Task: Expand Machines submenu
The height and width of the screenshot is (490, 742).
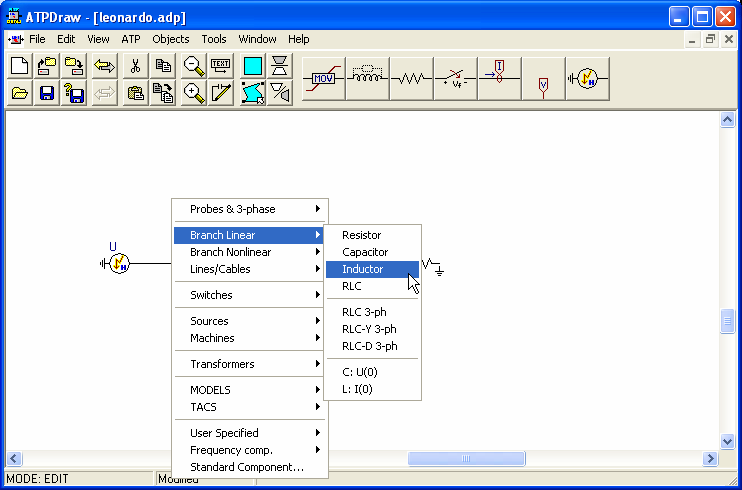Action: [x=249, y=339]
